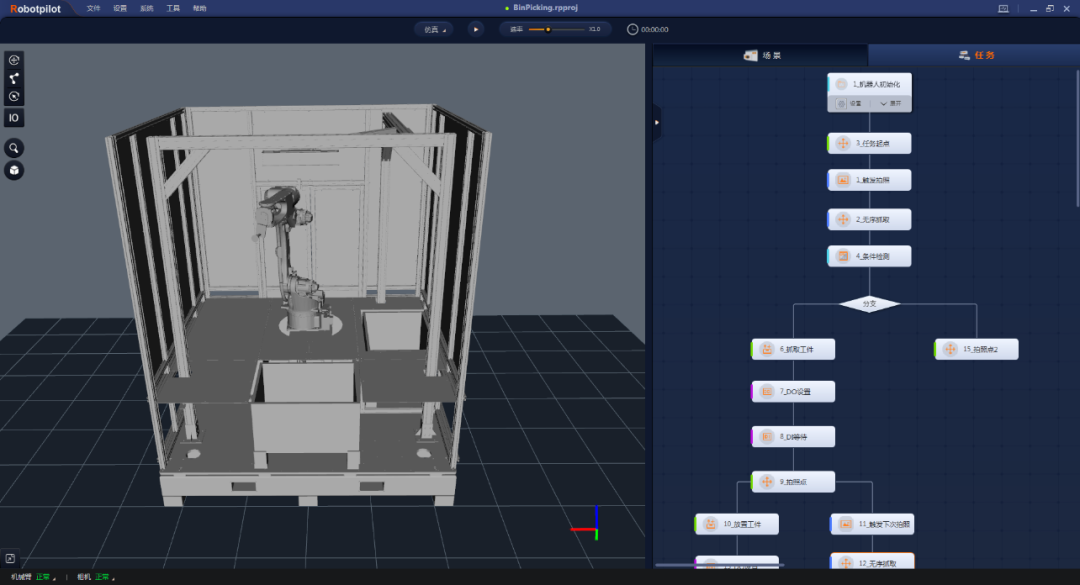Click the gear settings icon in node 1
The height and width of the screenshot is (585, 1080).
tap(841, 103)
